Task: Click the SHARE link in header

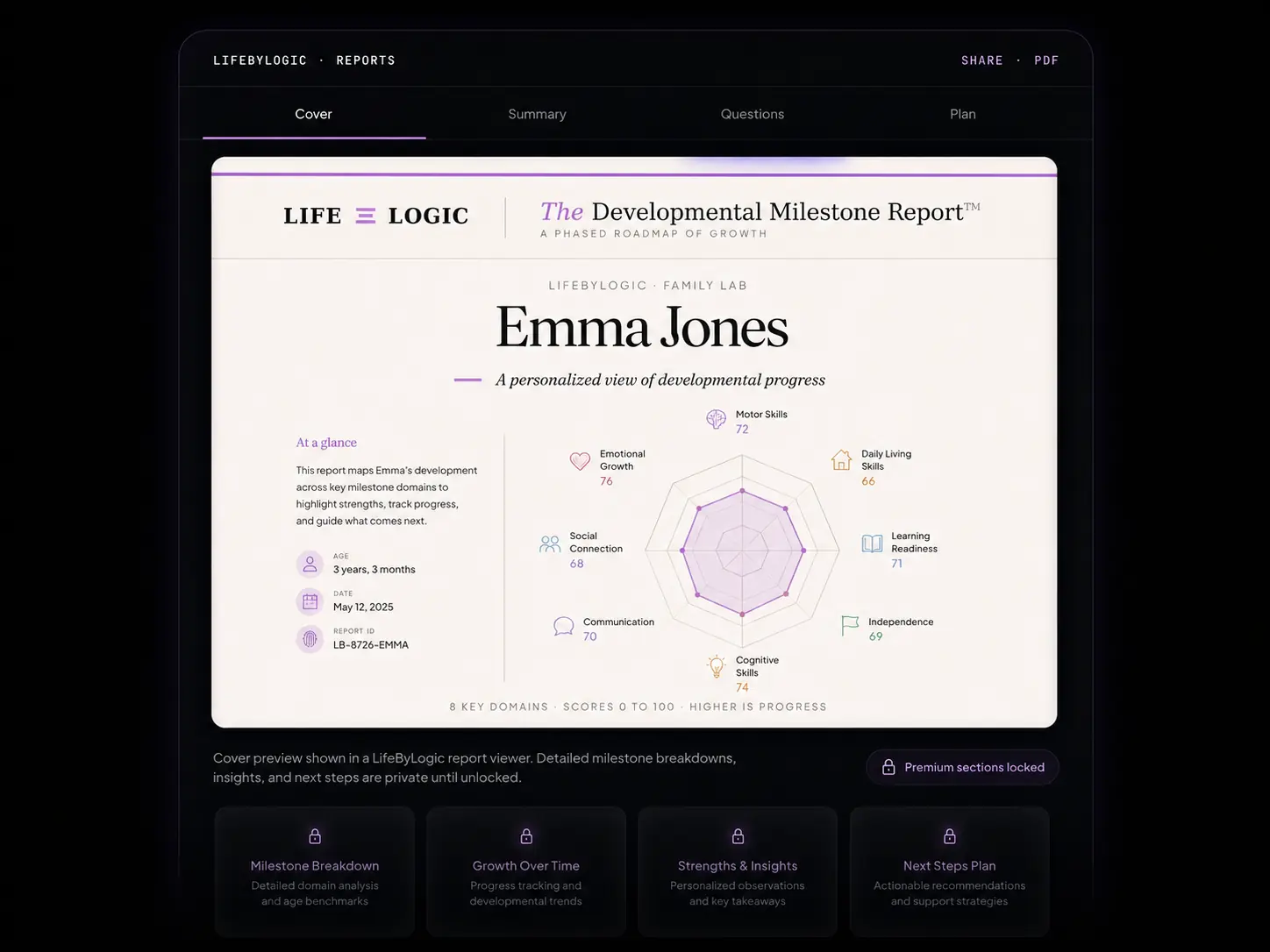Action: [981, 60]
